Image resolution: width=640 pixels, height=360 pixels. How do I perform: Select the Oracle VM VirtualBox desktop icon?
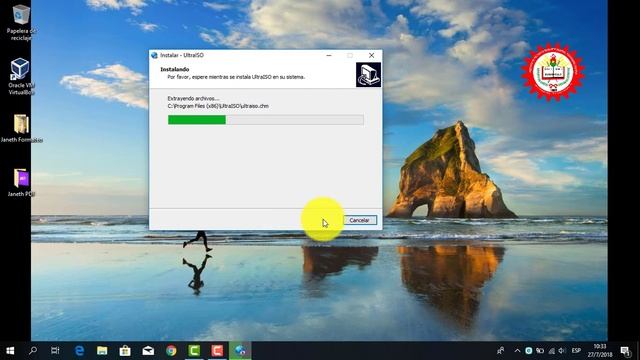point(21,76)
